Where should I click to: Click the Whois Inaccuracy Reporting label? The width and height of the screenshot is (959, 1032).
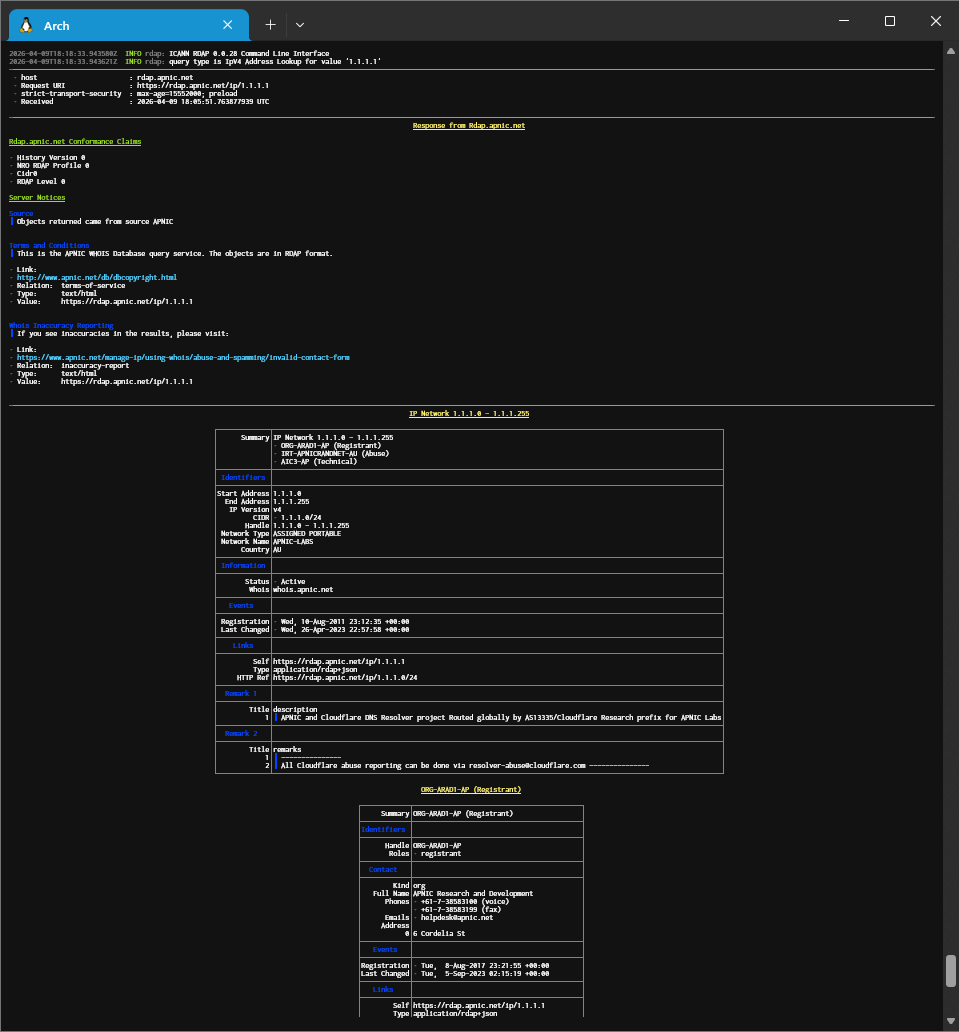(61, 326)
